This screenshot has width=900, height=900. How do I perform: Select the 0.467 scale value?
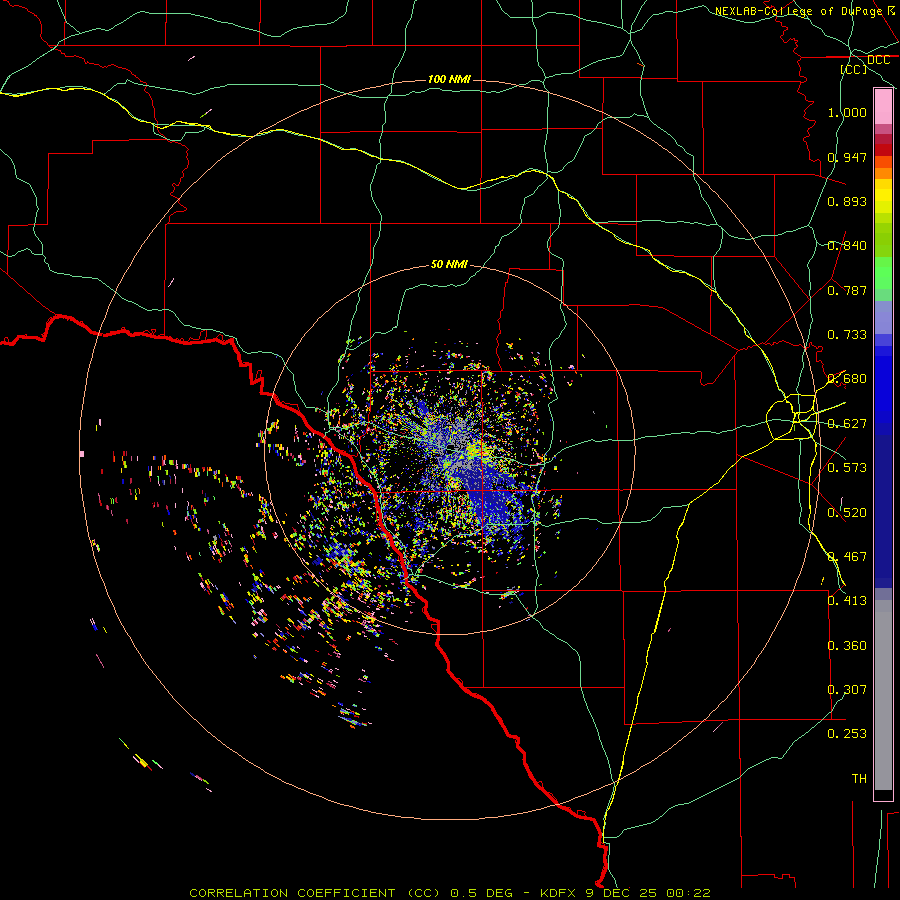point(847,557)
